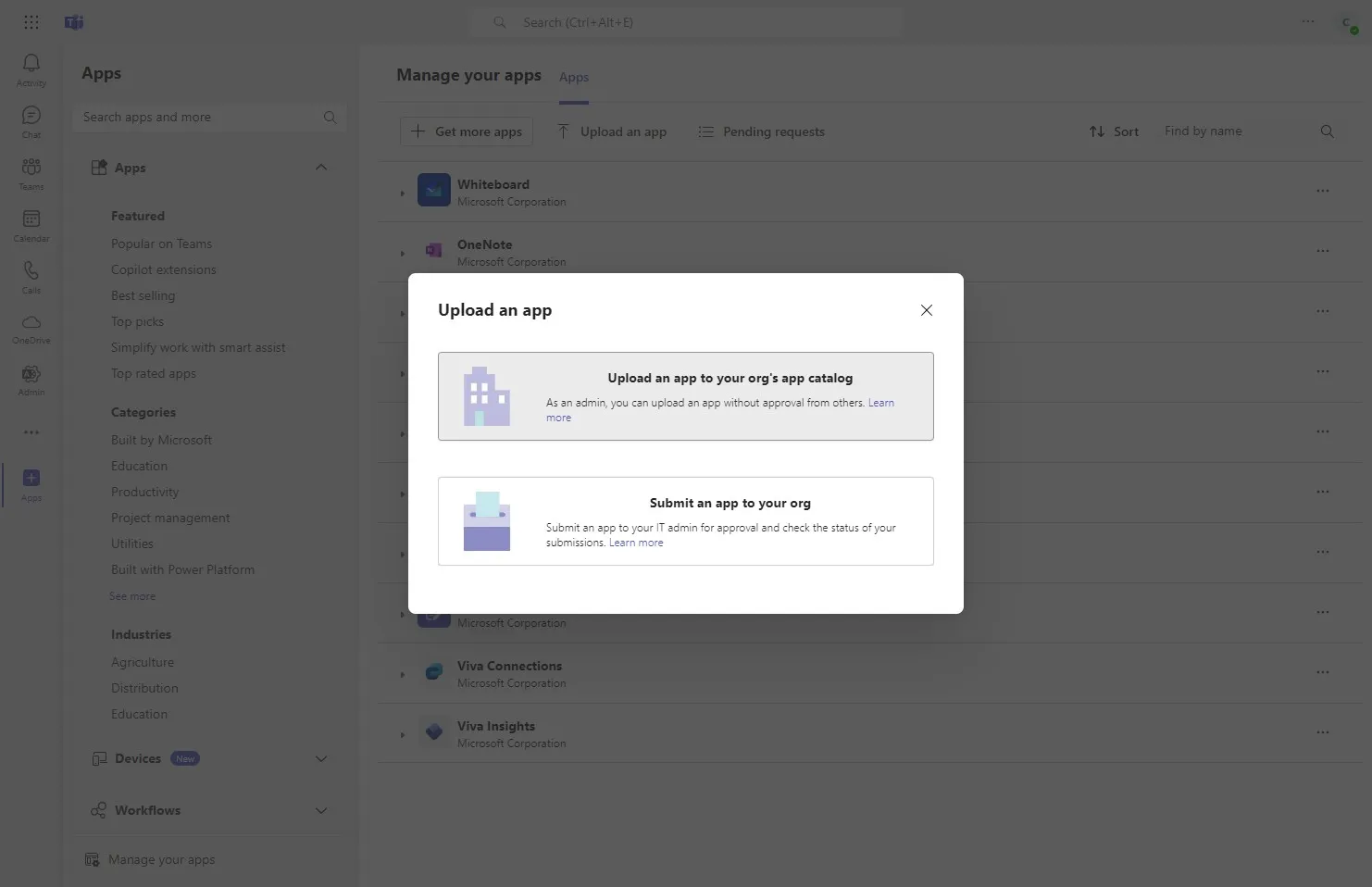The image size is (1372, 887).
Task: Show more apps ellipsis in left rail
Action: pyautogui.click(x=31, y=432)
